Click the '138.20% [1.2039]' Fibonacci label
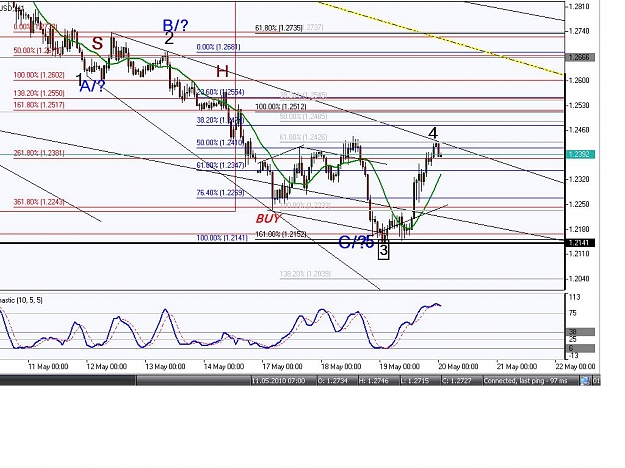Screen dimensions: 625x468 305,274
